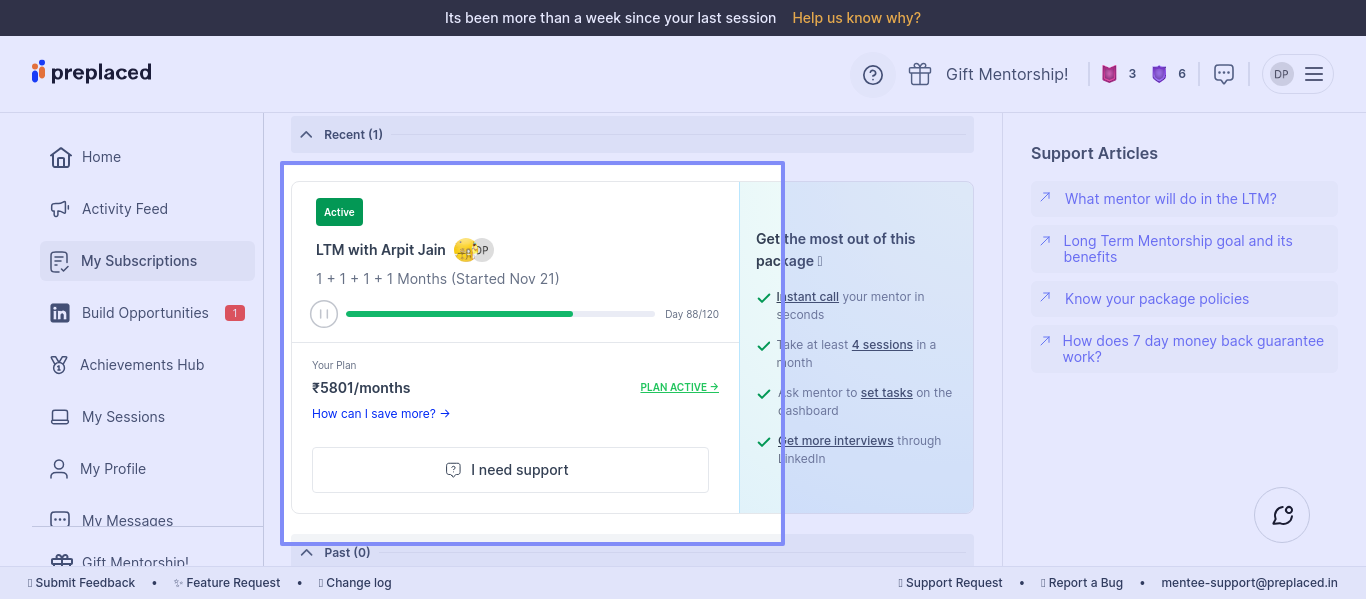Click the preplaced logo
Image resolution: width=1366 pixels, height=599 pixels.
91,72
